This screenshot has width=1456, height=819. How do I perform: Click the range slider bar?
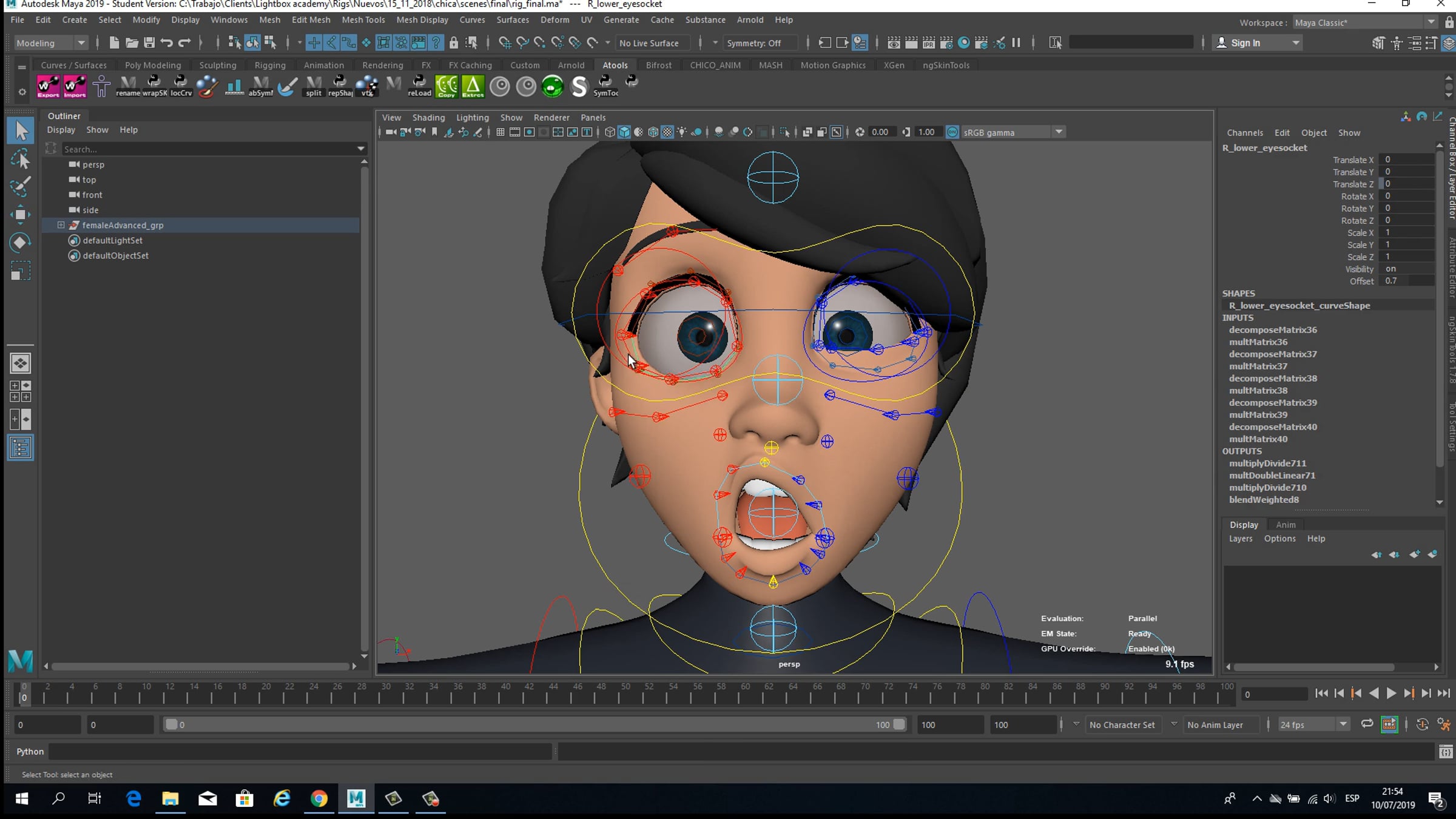(x=535, y=724)
